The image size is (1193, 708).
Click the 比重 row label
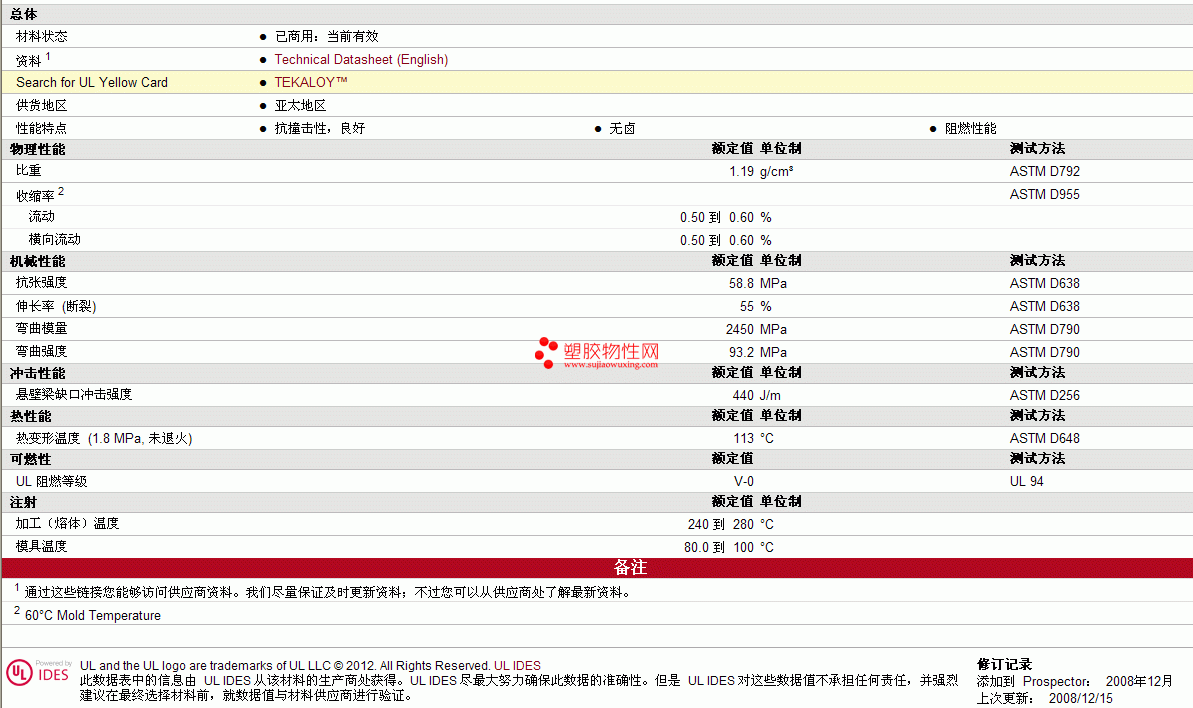click(29, 171)
